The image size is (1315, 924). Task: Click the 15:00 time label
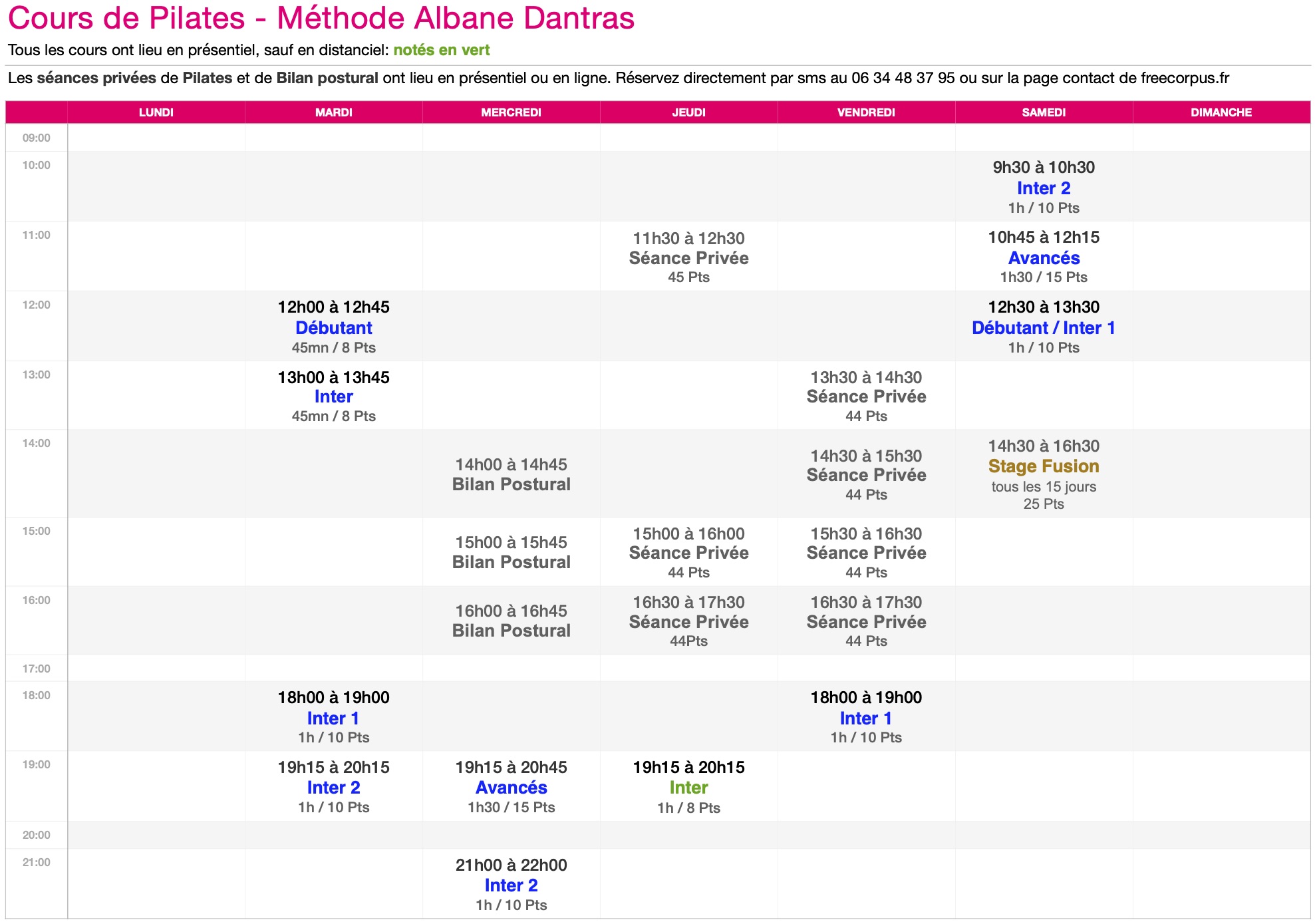point(36,531)
